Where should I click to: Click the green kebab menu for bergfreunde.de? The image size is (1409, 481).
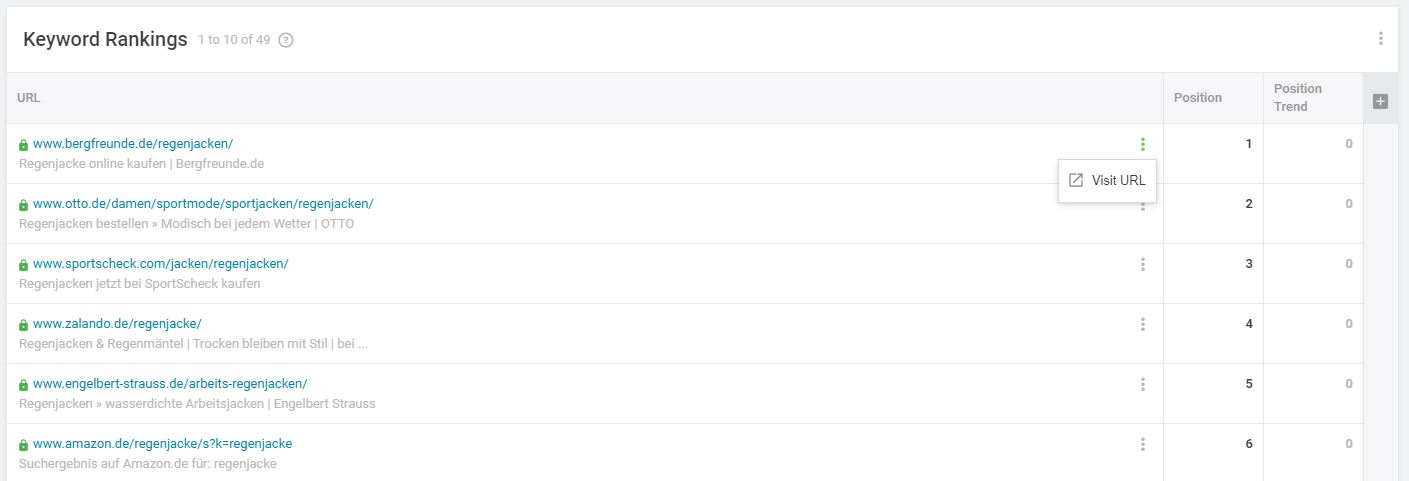point(1142,144)
